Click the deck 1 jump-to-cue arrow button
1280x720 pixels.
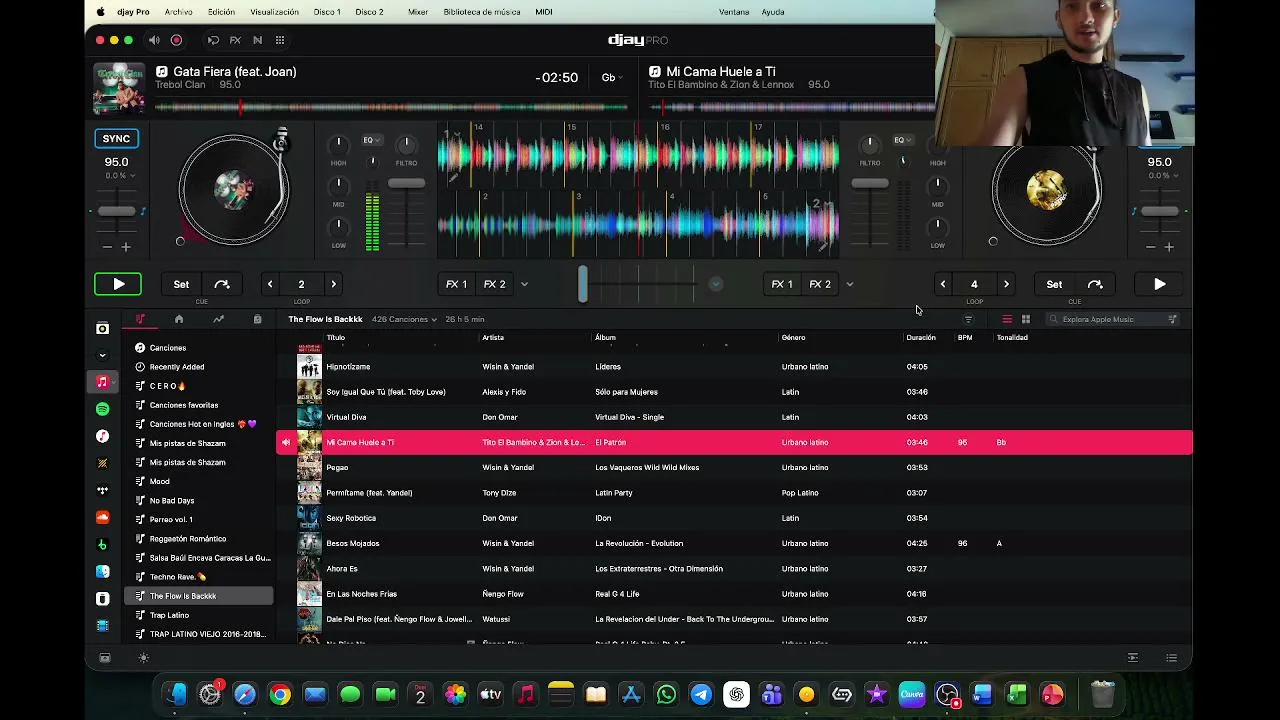[x=222, y=284]
